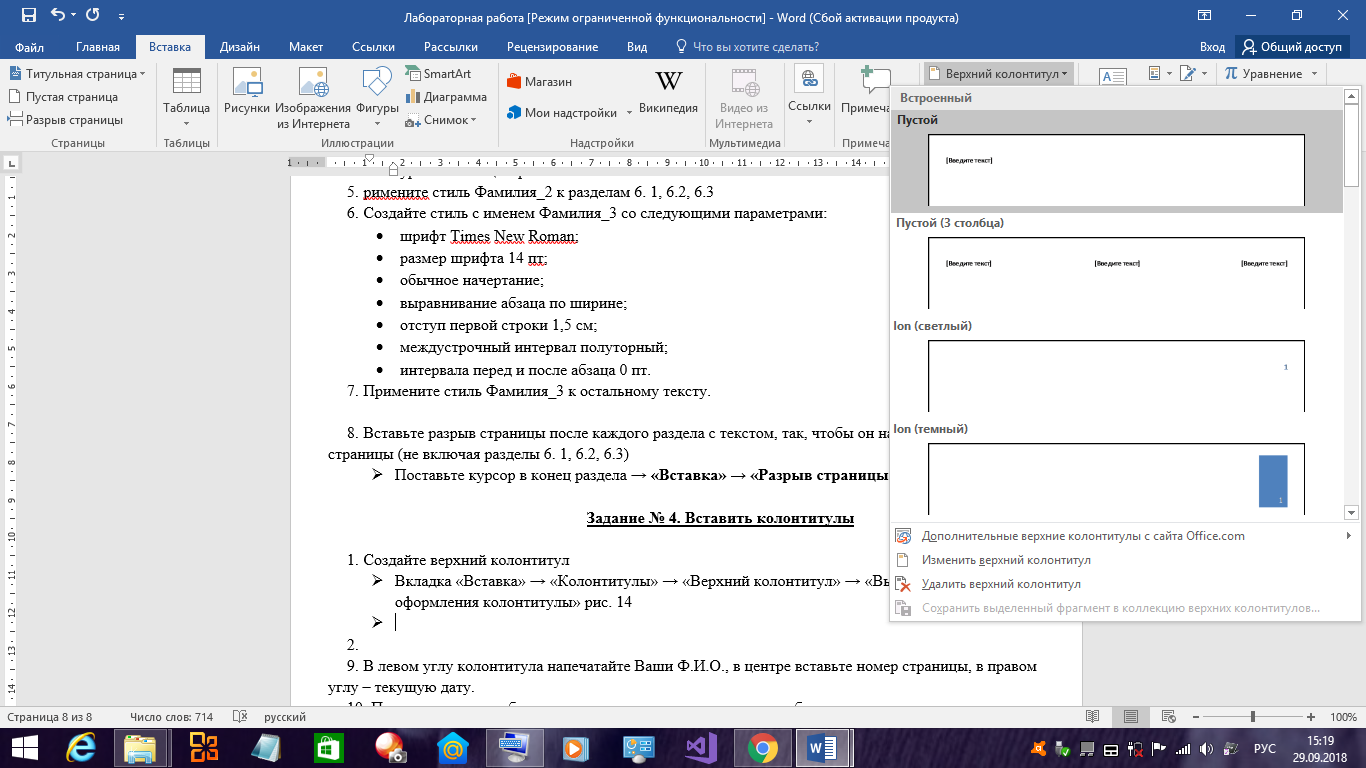Switch to web layout view

click(1168, 717)
